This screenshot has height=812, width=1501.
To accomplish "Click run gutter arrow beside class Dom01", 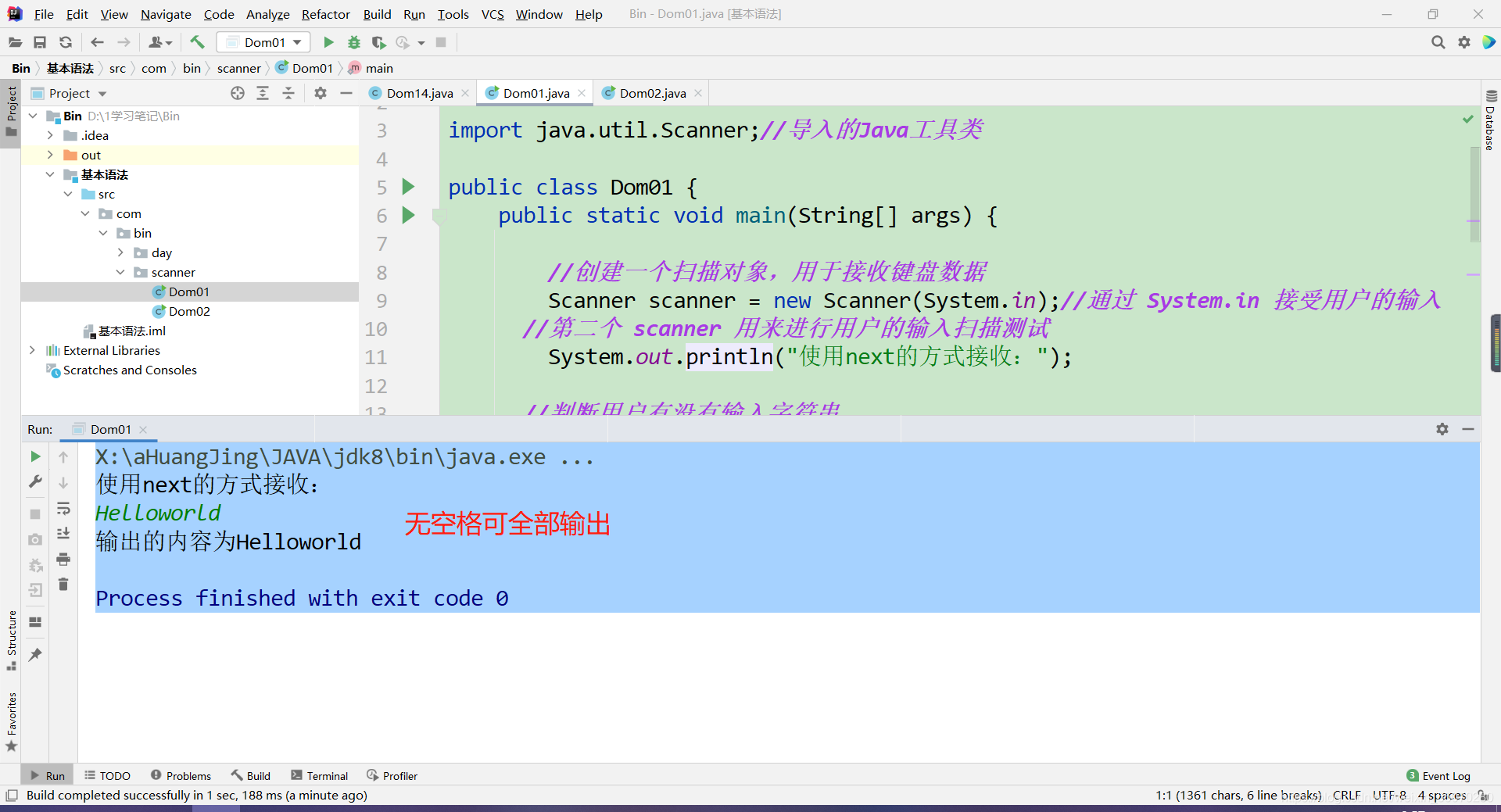I will [x=408, y=187].
